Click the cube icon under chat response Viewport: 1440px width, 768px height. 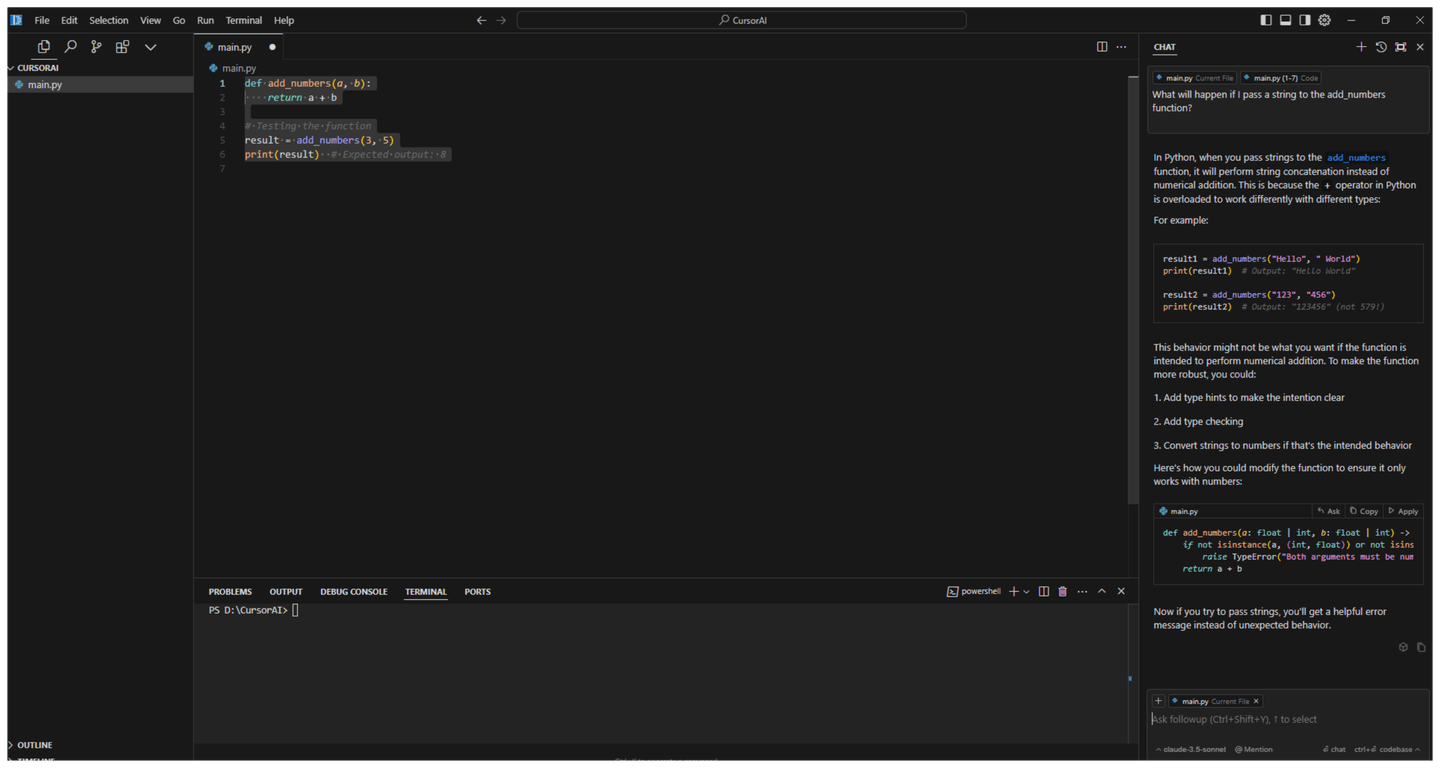click(x=1403, y=647)
